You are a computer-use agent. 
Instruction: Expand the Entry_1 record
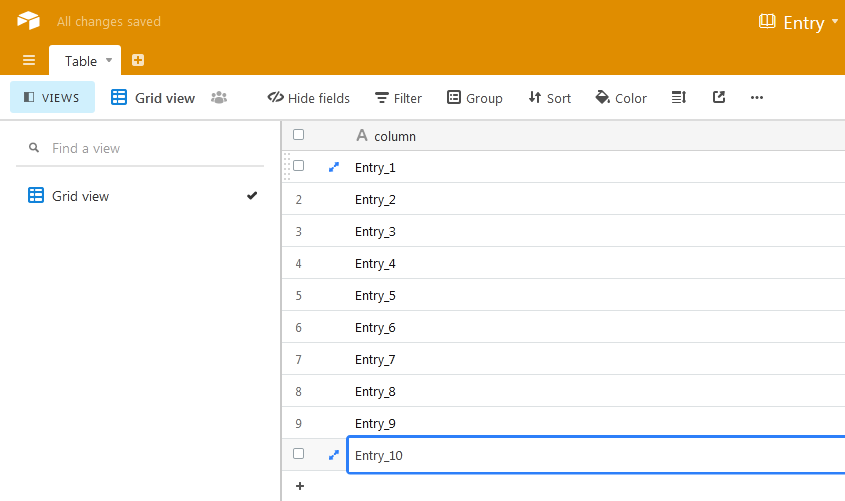click(x=334, y=167)
